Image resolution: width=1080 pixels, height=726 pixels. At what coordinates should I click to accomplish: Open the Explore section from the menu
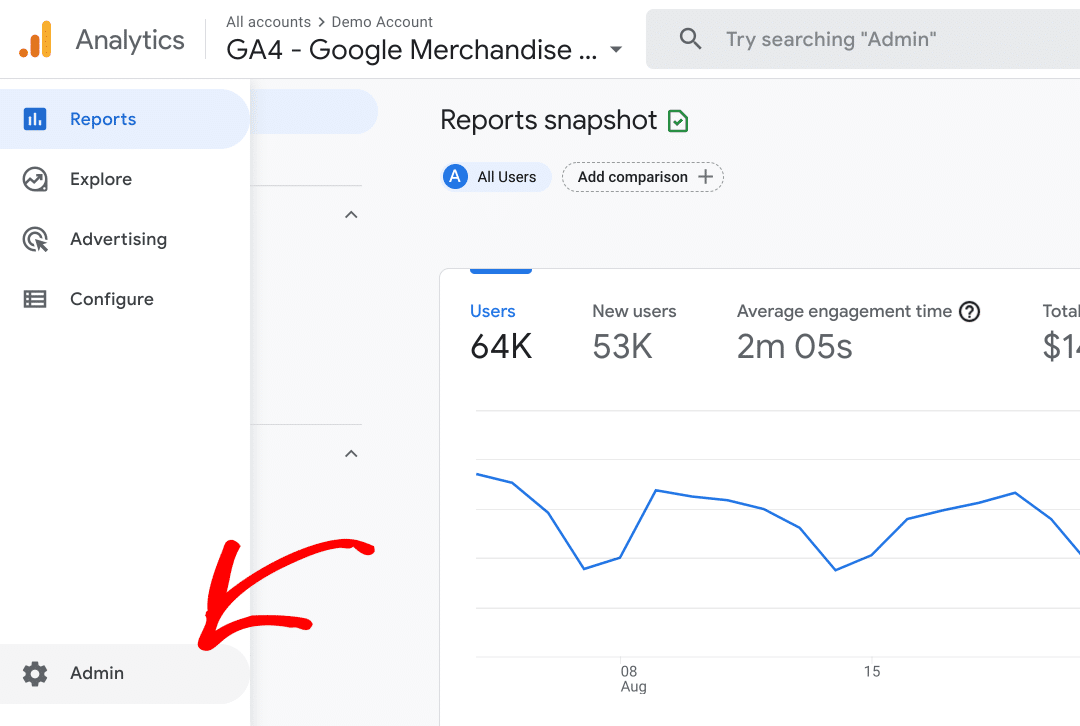point(100,178)
